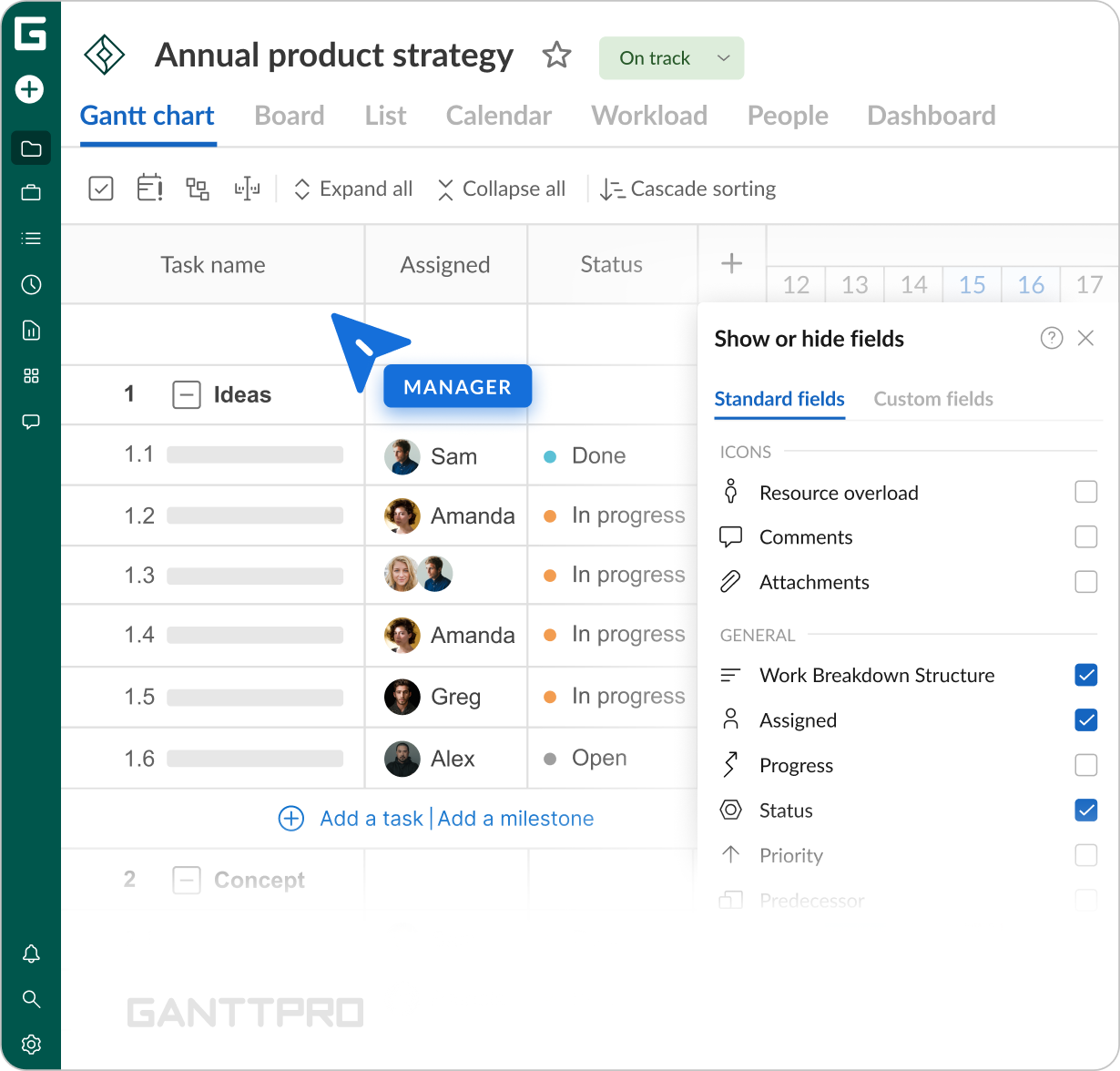Open the Cascade sorting menu
The width and height of the screenshot is (1120, 1071).
click(x=688, y=189)
